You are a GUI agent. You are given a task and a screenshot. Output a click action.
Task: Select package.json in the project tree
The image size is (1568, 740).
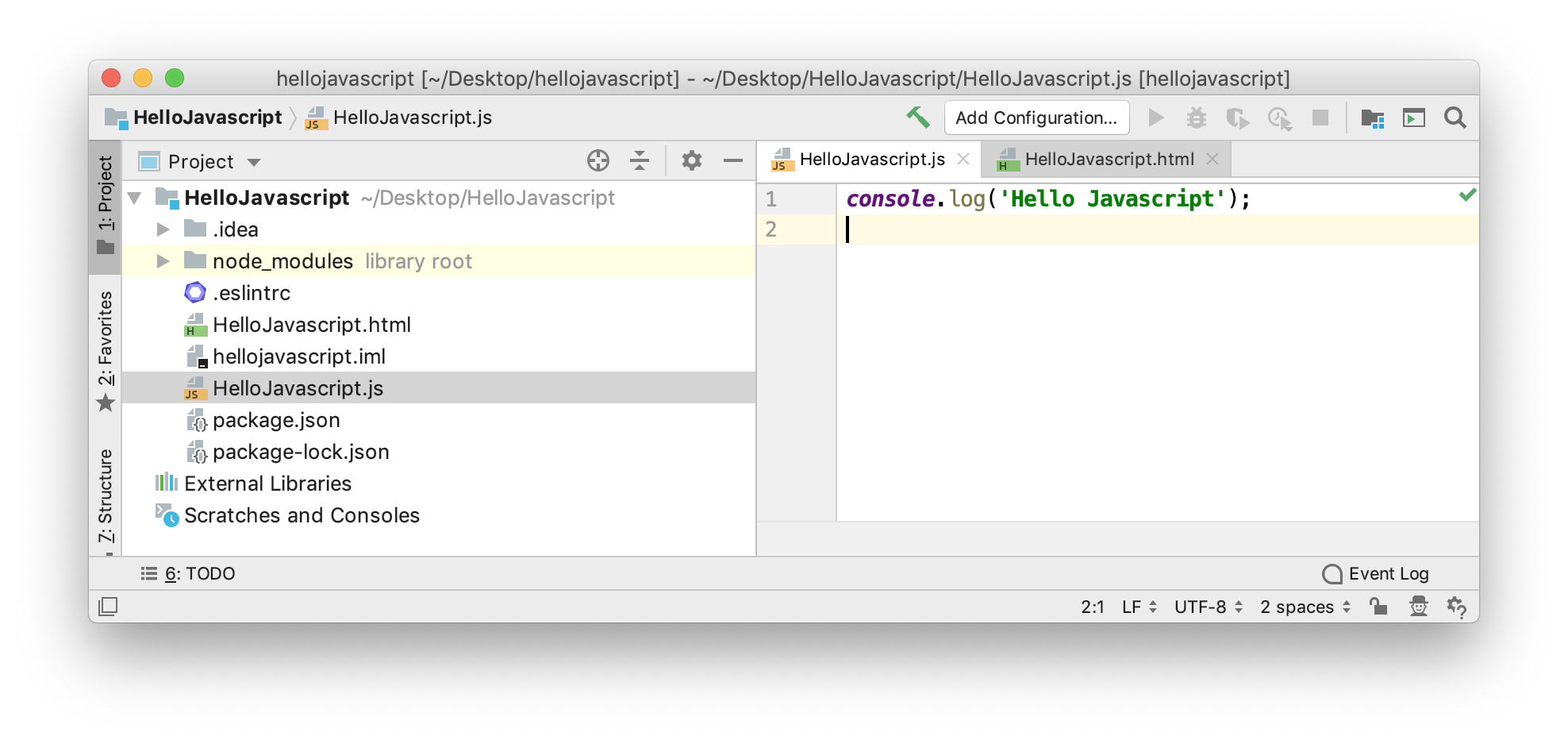point(275,420)
